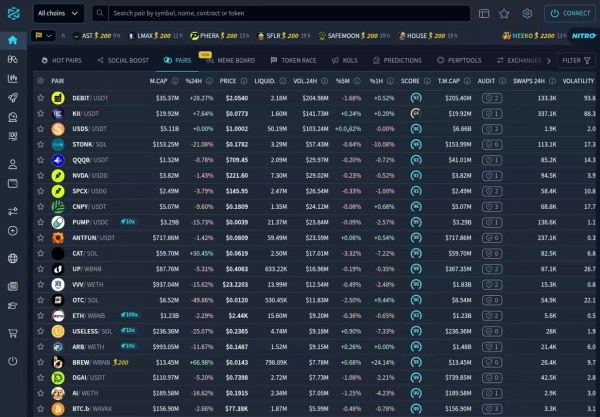600x417 pixels.
Task: Open the wallet sidebar icon
Action: pos(13,184)
